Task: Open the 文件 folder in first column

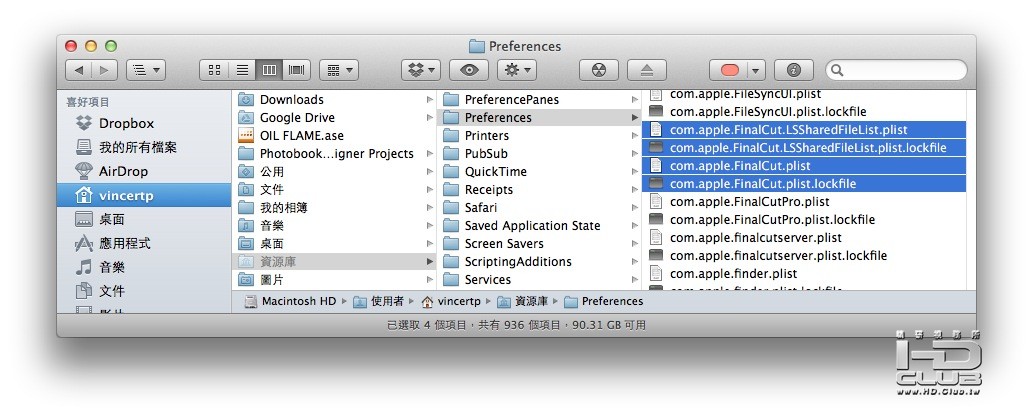Action: [x=335, y=190]
